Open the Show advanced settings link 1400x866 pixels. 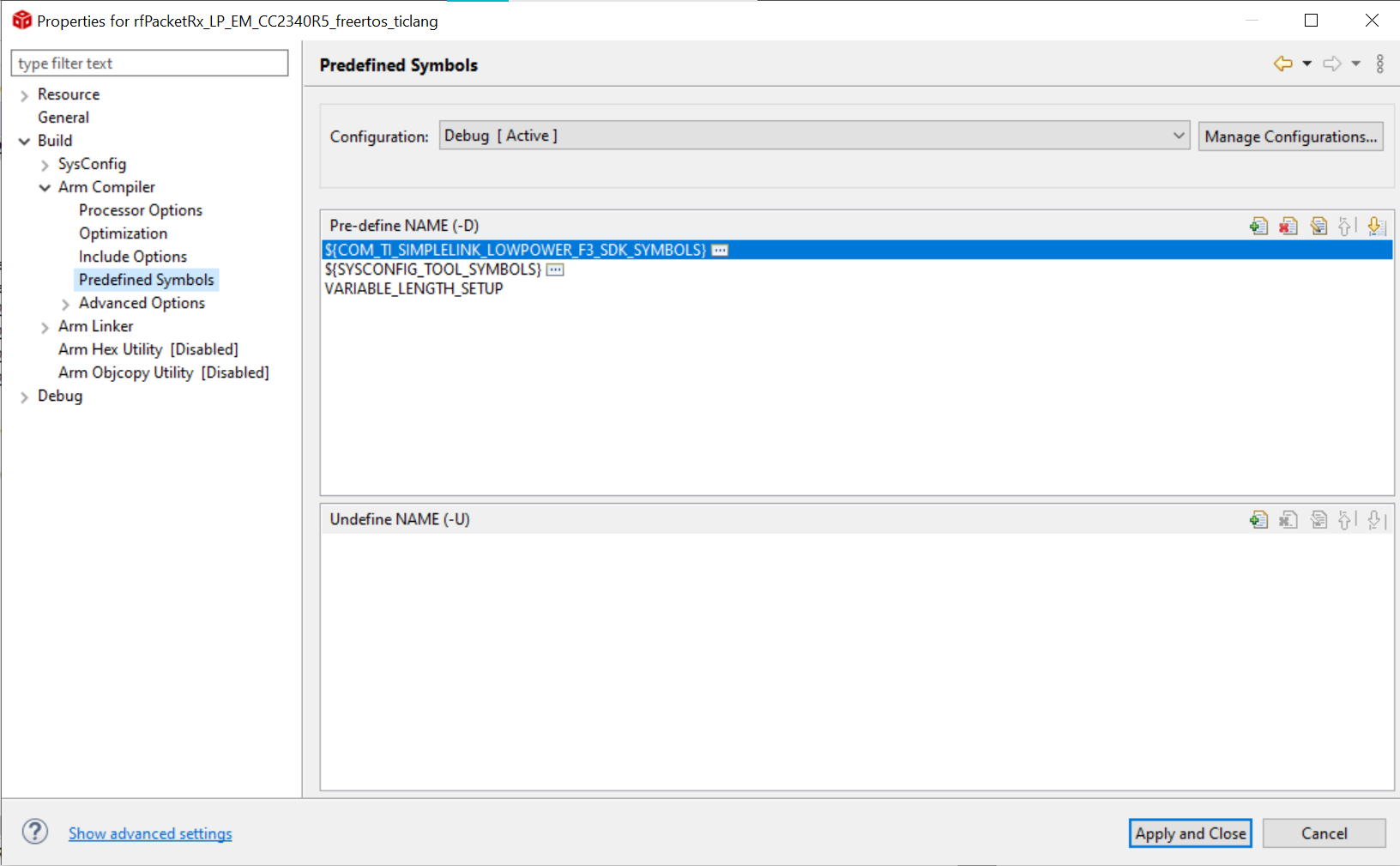click(150, 833)
